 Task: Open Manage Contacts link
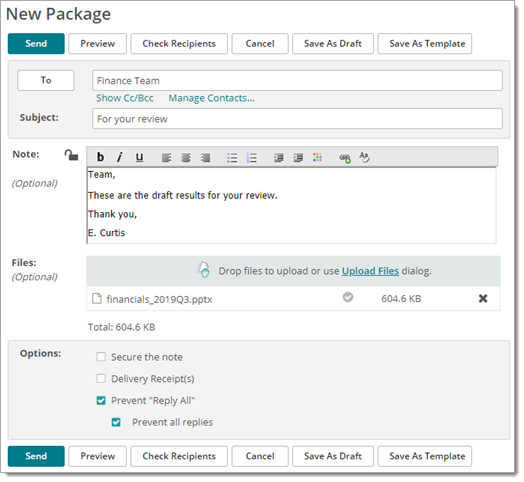pos(211,98)
